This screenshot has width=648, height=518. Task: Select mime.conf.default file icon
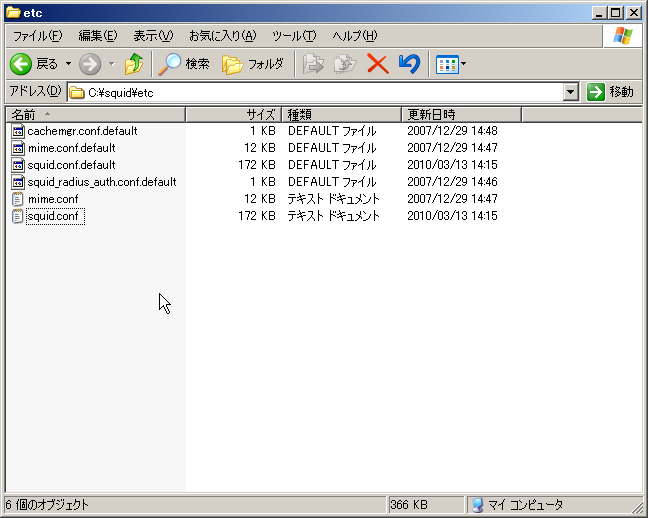coord(18,148)
